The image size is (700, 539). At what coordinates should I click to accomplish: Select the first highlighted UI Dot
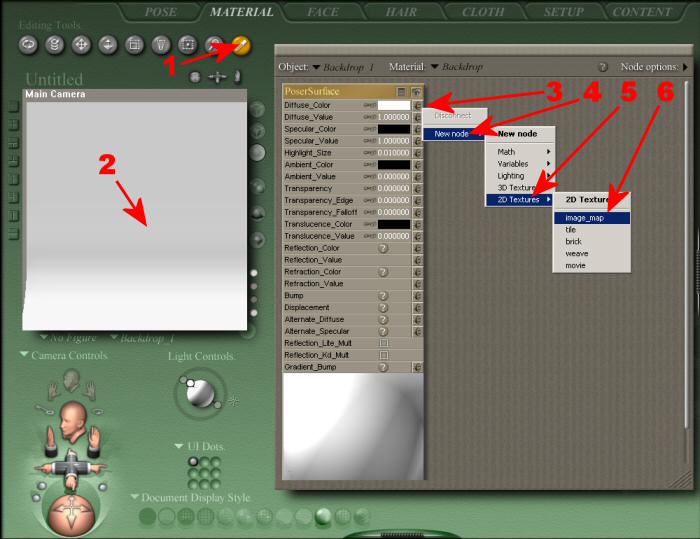(x=193, y=461)
